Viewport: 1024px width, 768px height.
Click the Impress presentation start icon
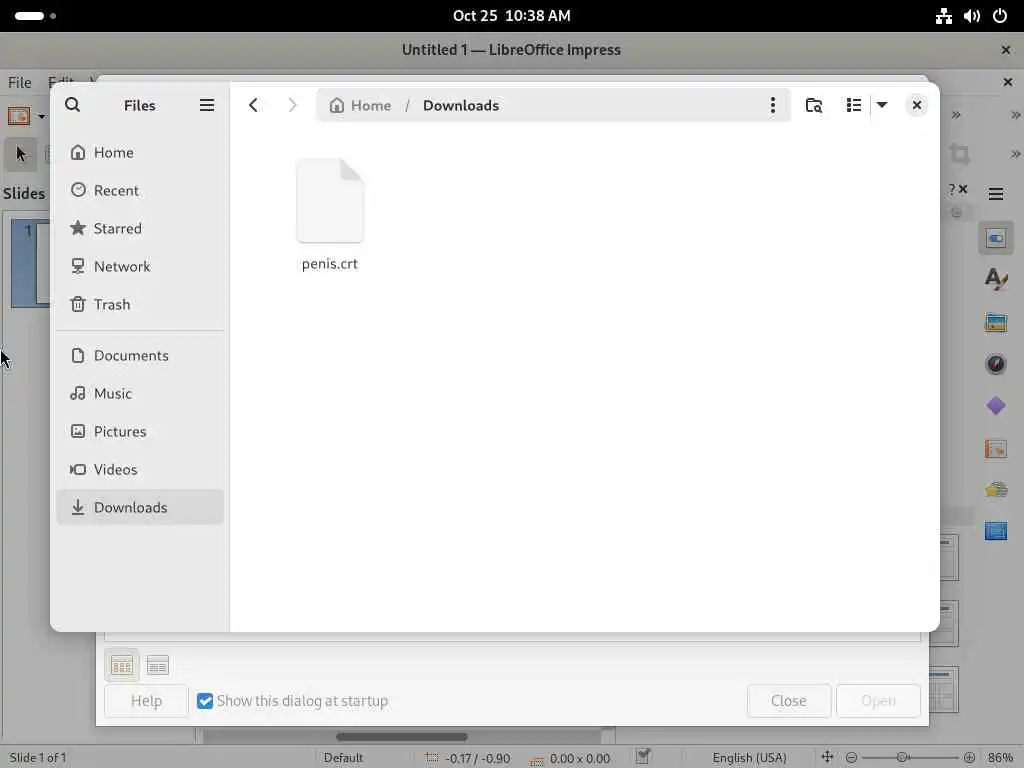(19, 116)
